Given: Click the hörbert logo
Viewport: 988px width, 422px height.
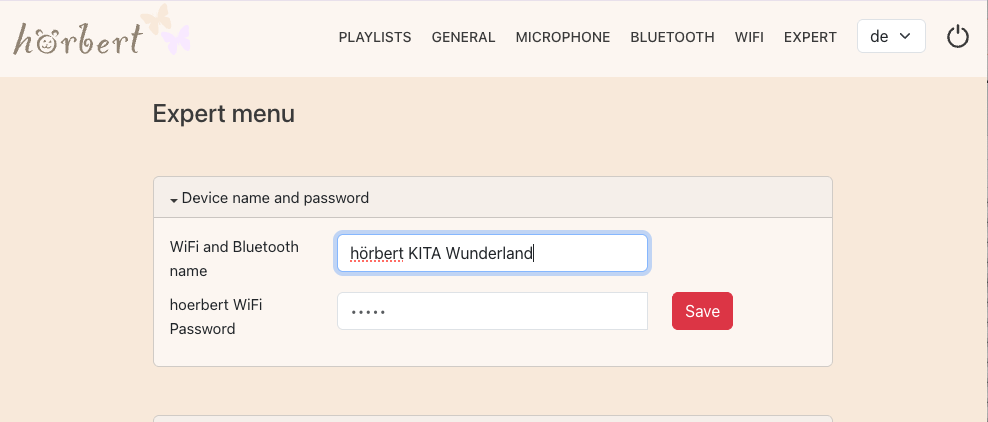Looking at the screenshot, I should click(x=78, y=38).
